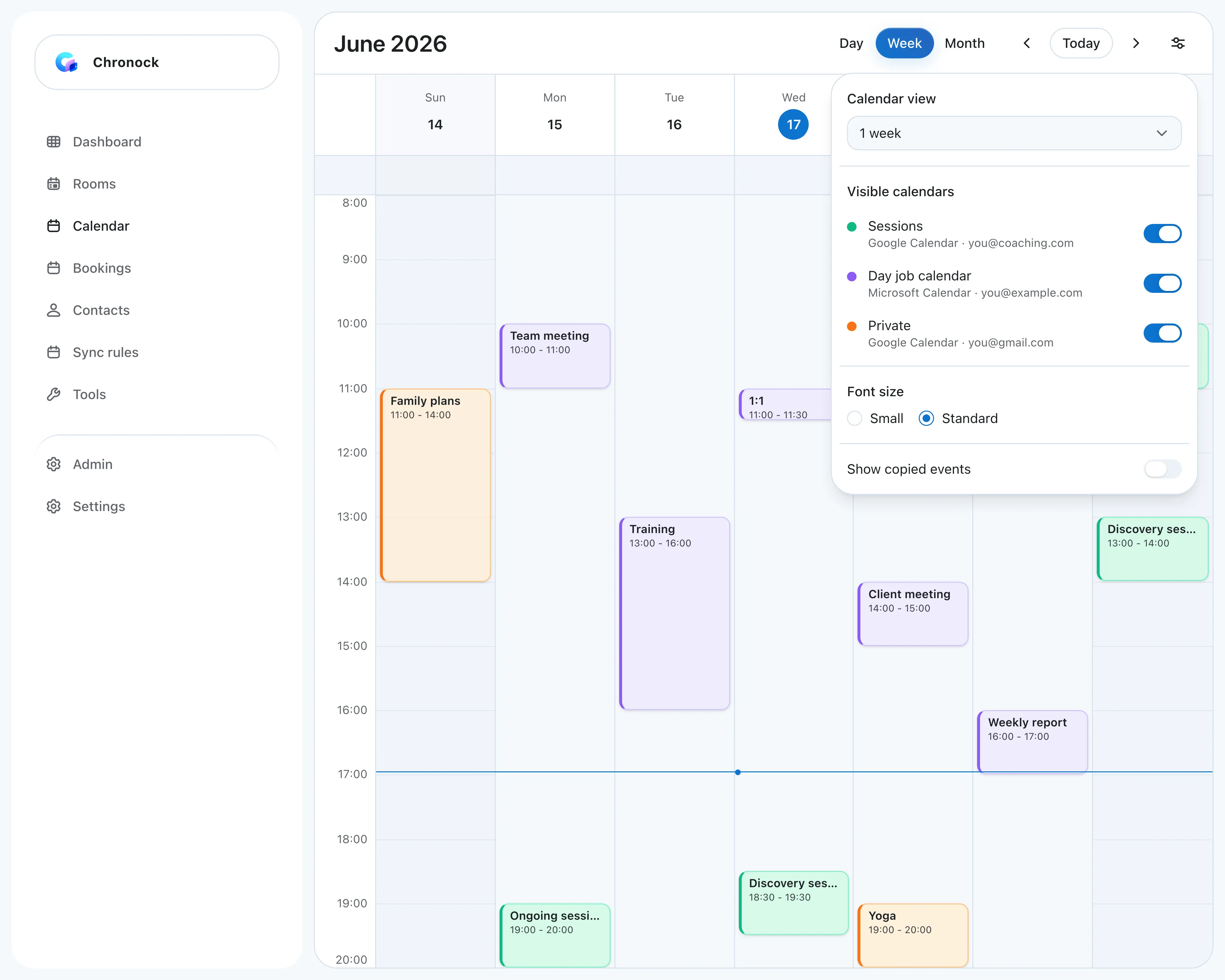
Task: Click the Today button
Action: point(1081,43)
